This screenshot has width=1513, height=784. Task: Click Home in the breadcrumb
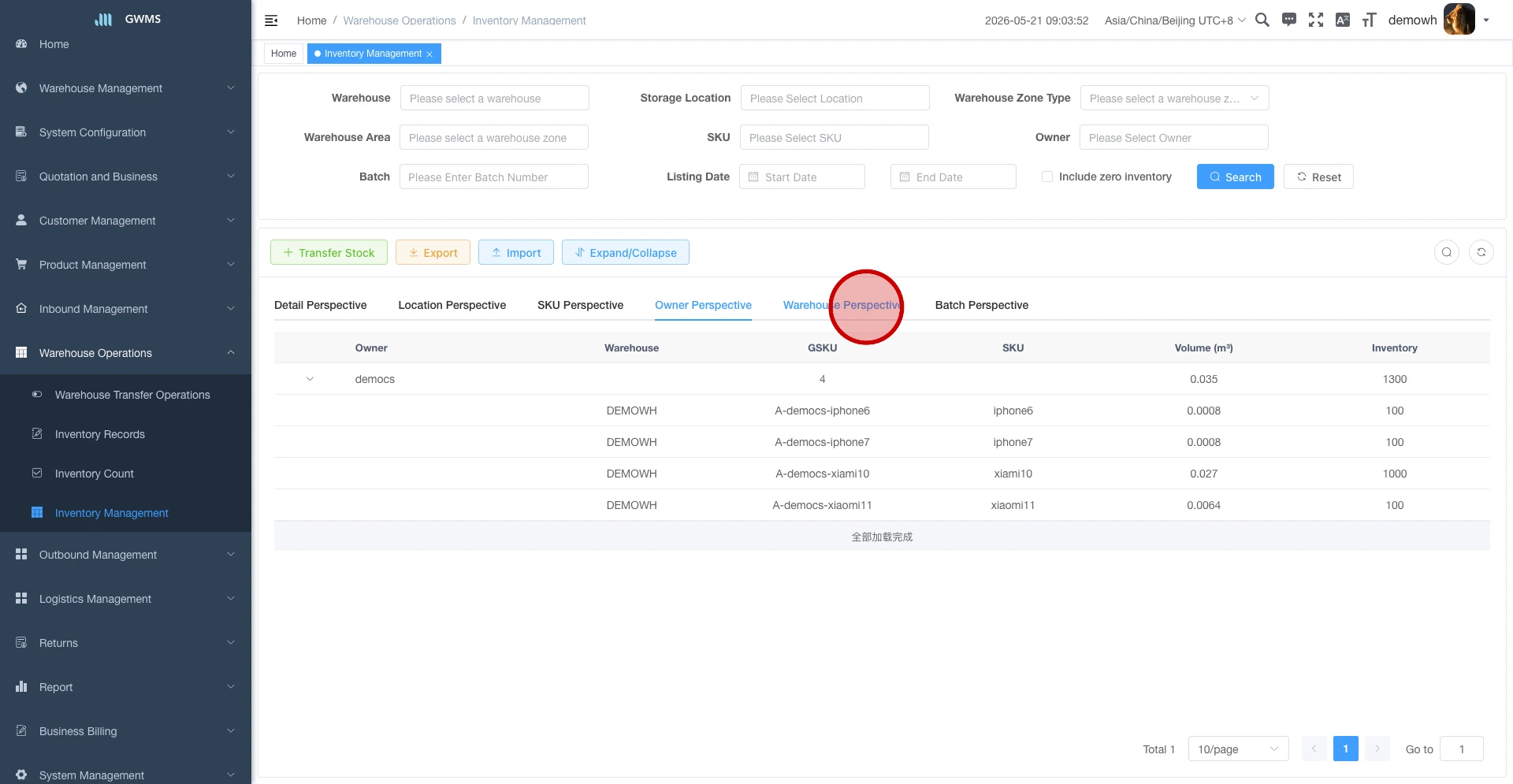311,20
